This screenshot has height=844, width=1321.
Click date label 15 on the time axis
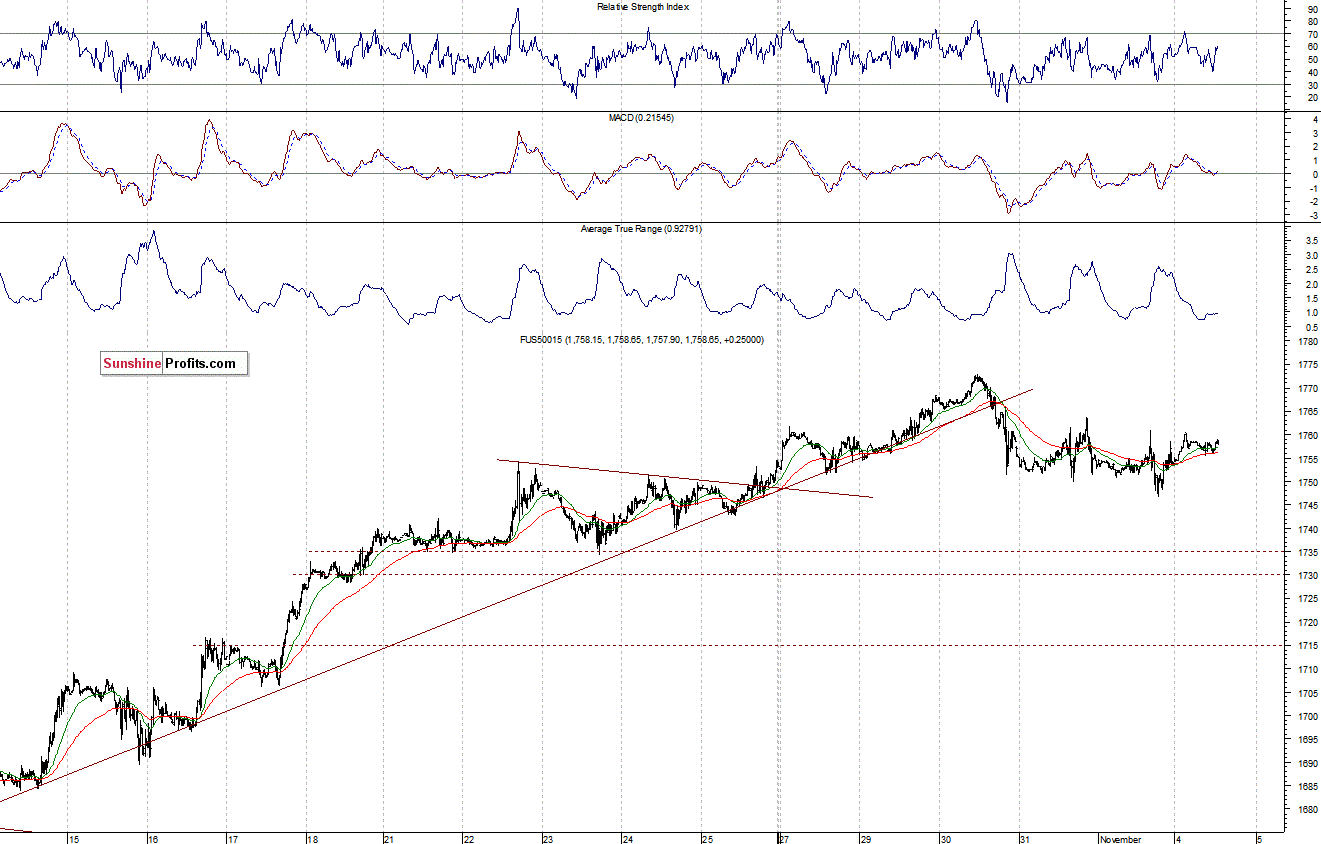(x=74, y=839)
